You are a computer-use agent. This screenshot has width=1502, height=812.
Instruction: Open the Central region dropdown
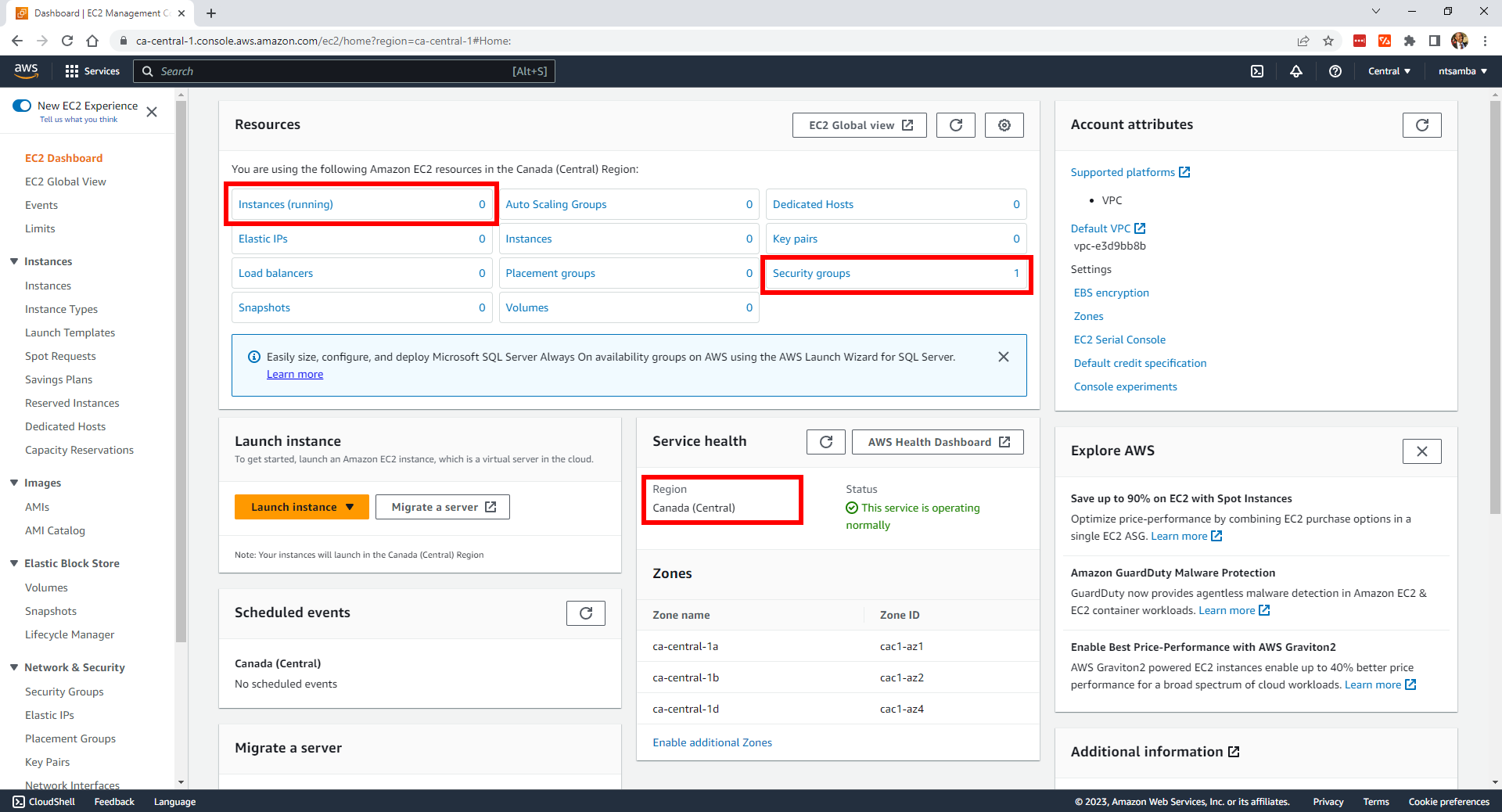(1389, 71)
